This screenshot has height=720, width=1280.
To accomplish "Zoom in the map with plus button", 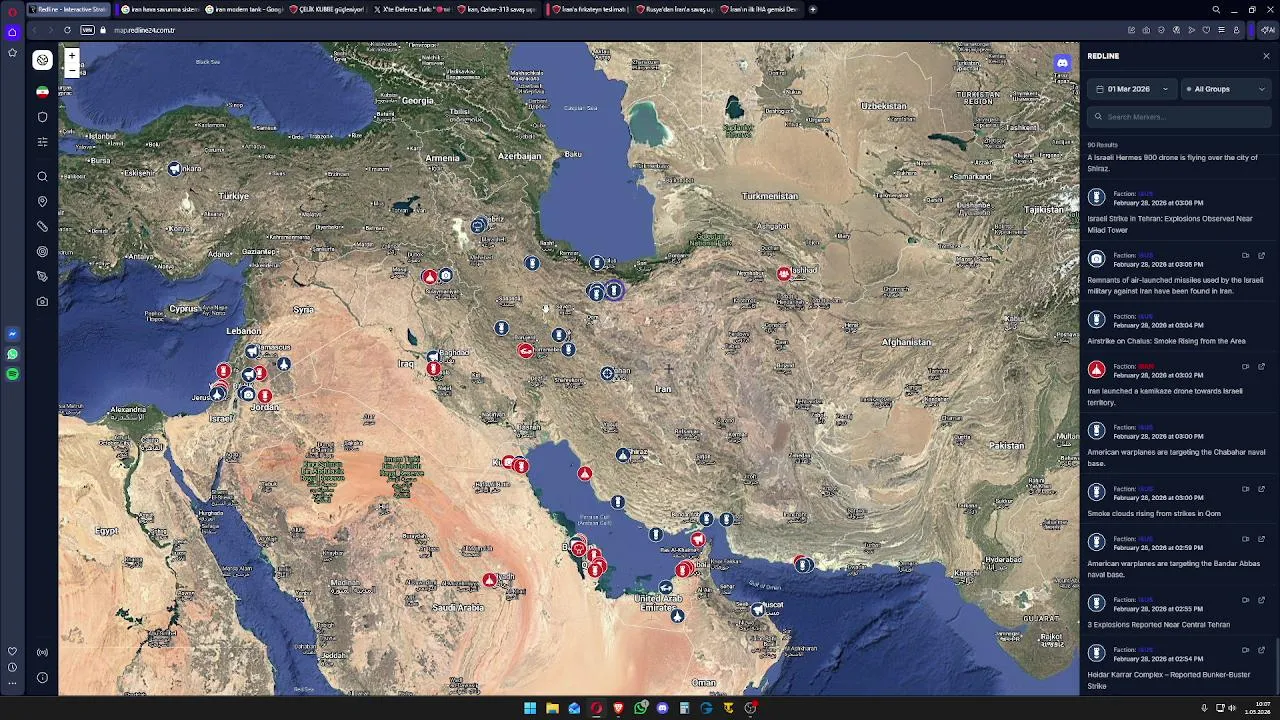I will [x=72, y=58].
